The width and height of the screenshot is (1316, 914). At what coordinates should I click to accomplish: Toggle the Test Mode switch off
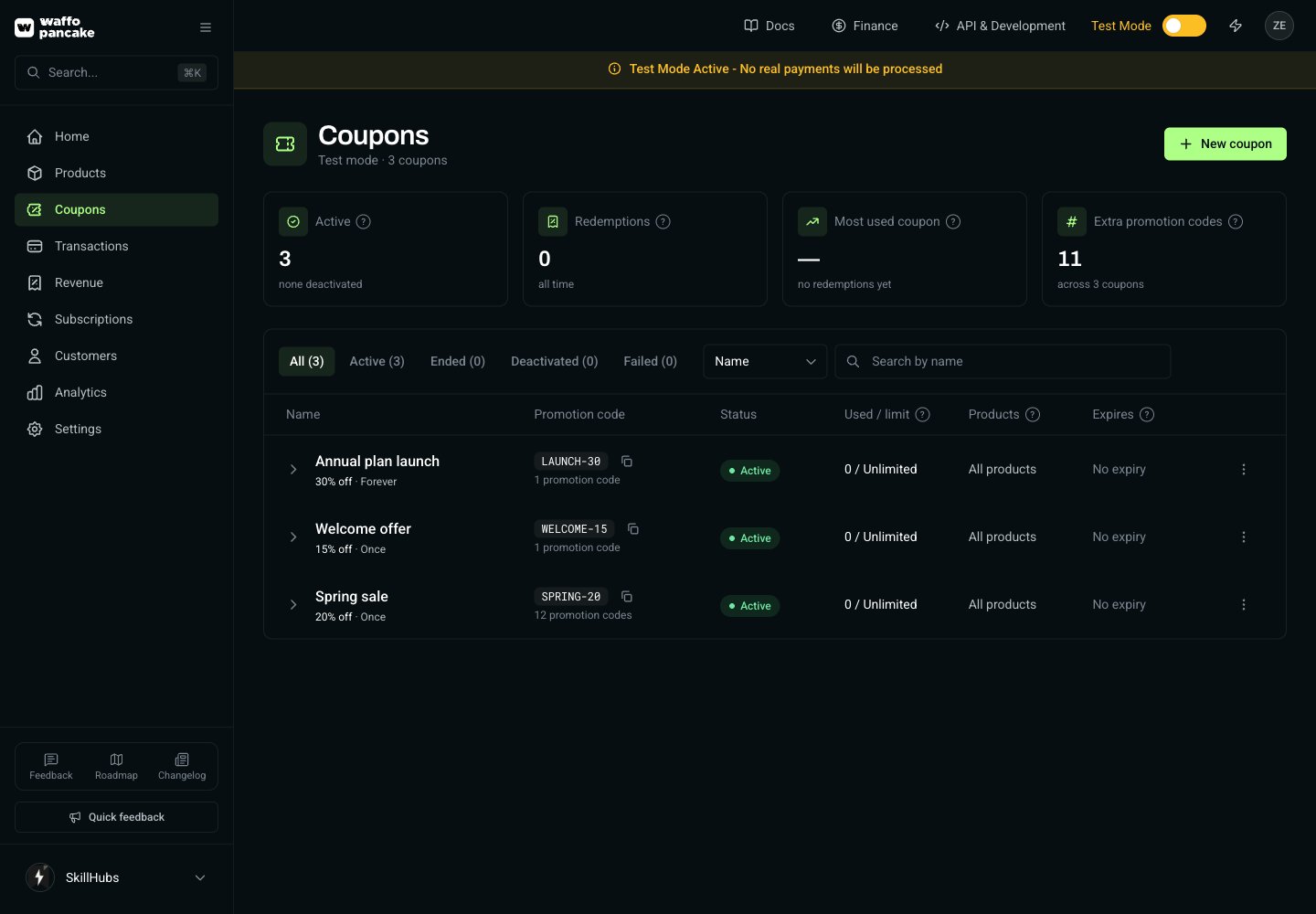(x=1184, y=26)
